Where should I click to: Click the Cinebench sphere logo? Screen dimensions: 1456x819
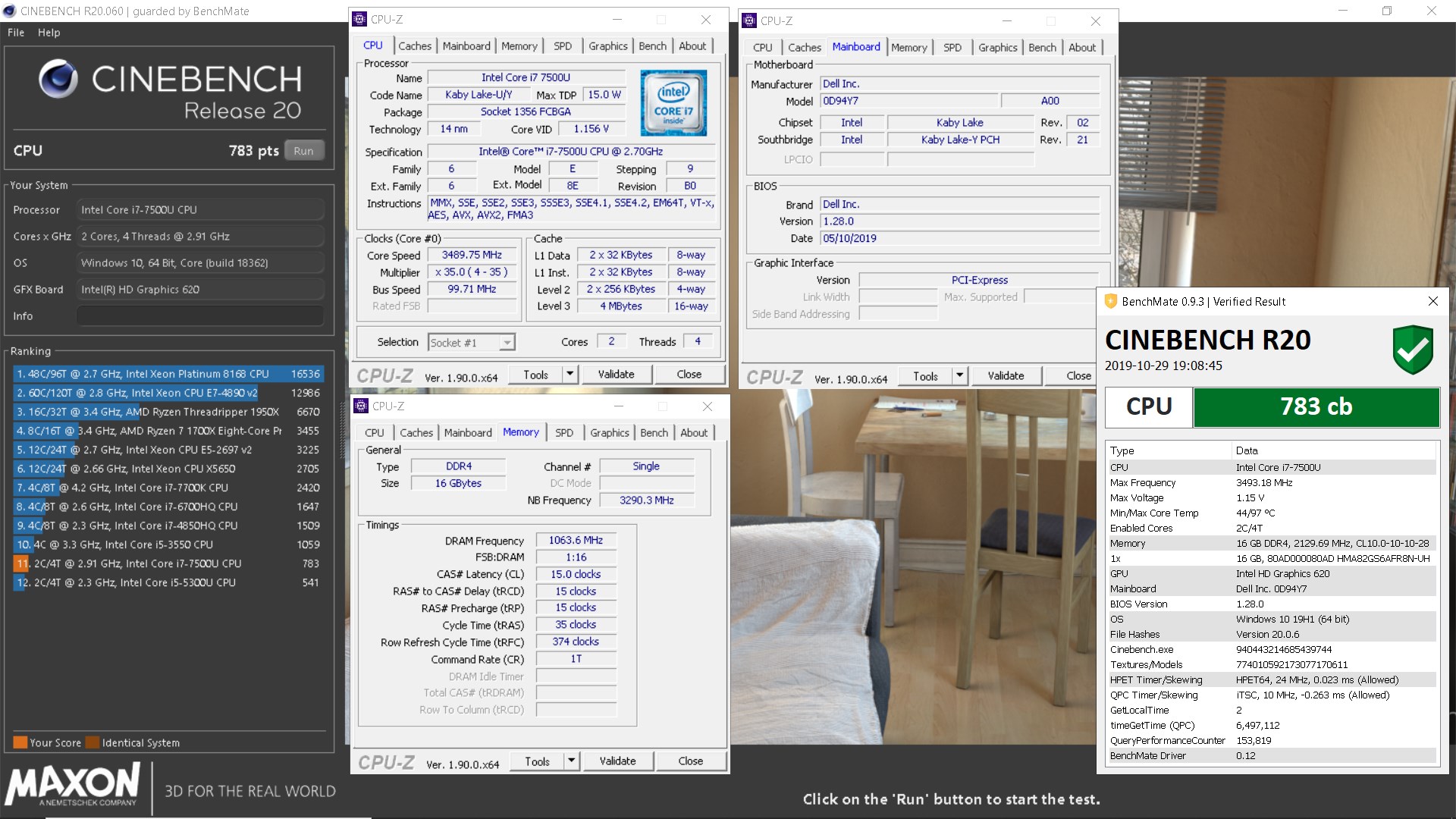(58, 79)
